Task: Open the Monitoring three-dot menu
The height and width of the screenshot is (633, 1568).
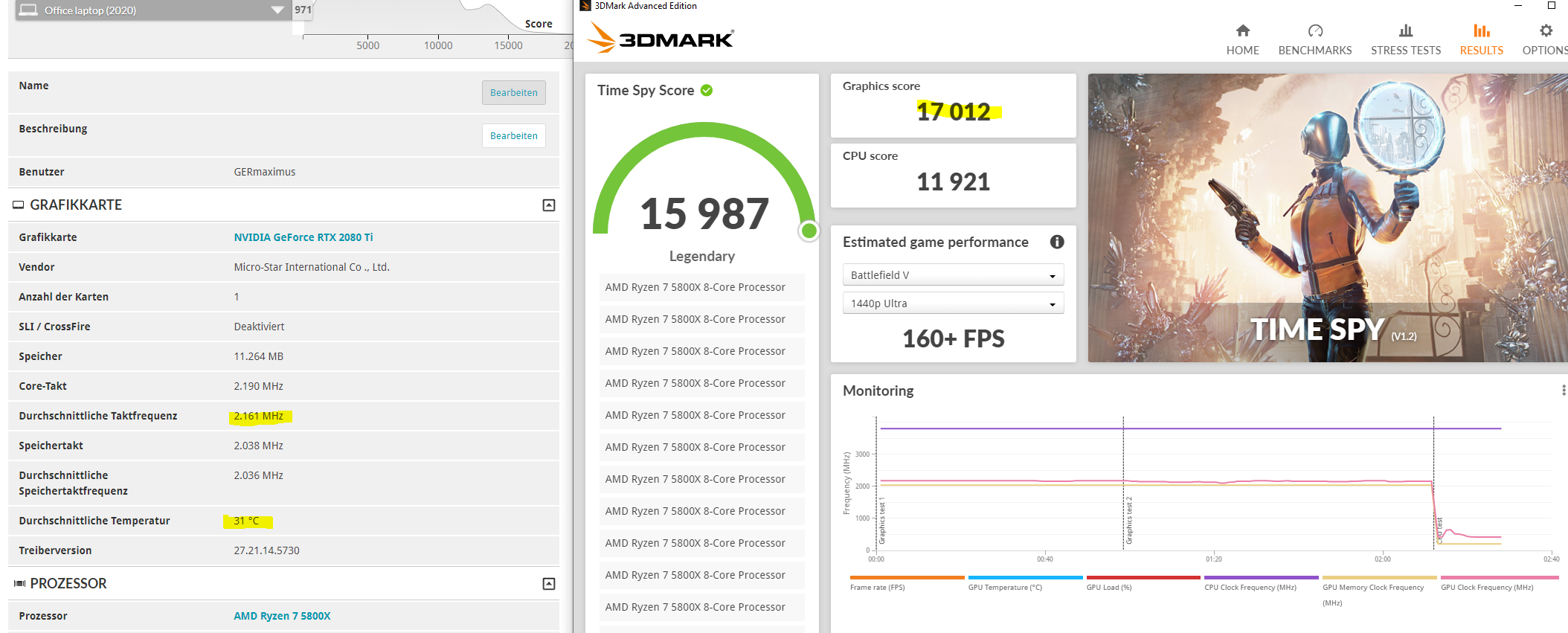Action: (x=1564, y=391)
